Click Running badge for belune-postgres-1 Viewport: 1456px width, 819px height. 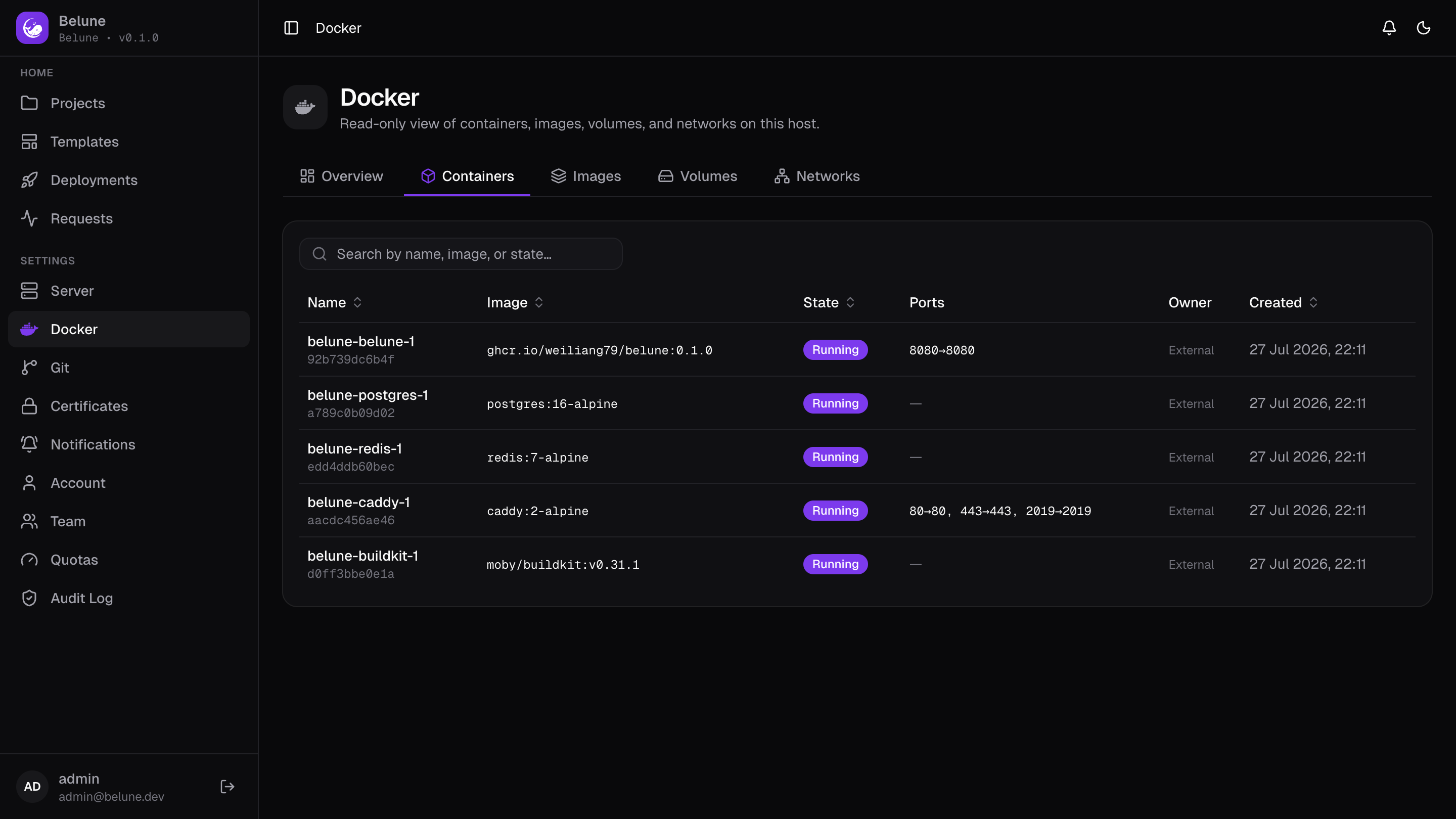click(835, 403)
